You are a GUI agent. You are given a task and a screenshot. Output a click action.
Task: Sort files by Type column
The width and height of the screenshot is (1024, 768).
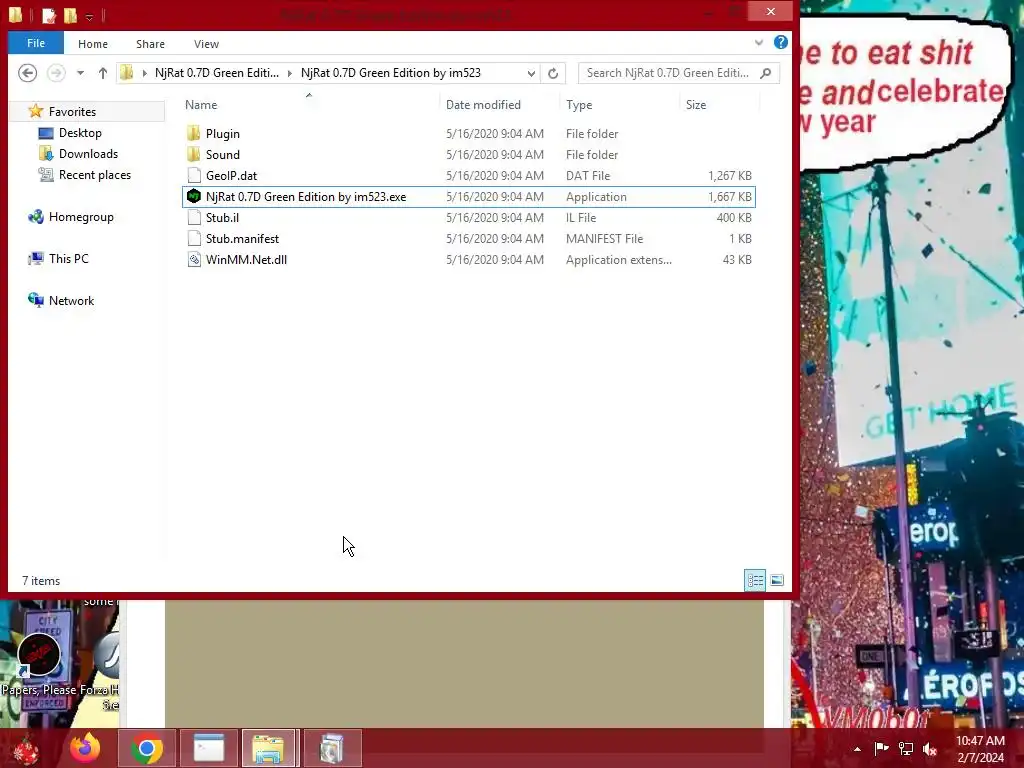point(579,104)
